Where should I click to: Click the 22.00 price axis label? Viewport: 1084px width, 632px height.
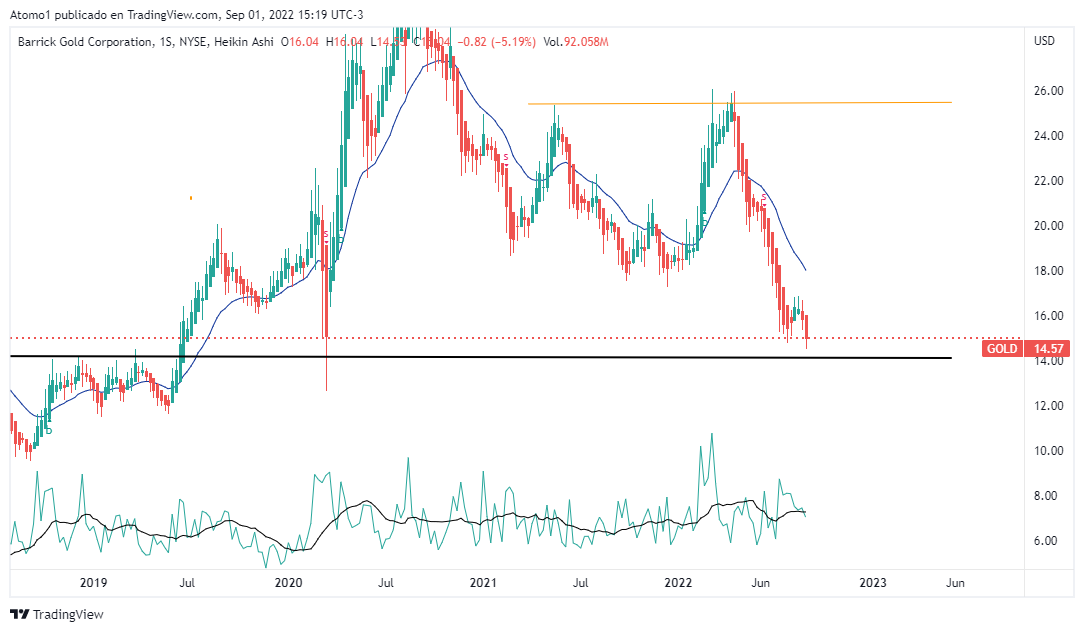point(1048,180)
